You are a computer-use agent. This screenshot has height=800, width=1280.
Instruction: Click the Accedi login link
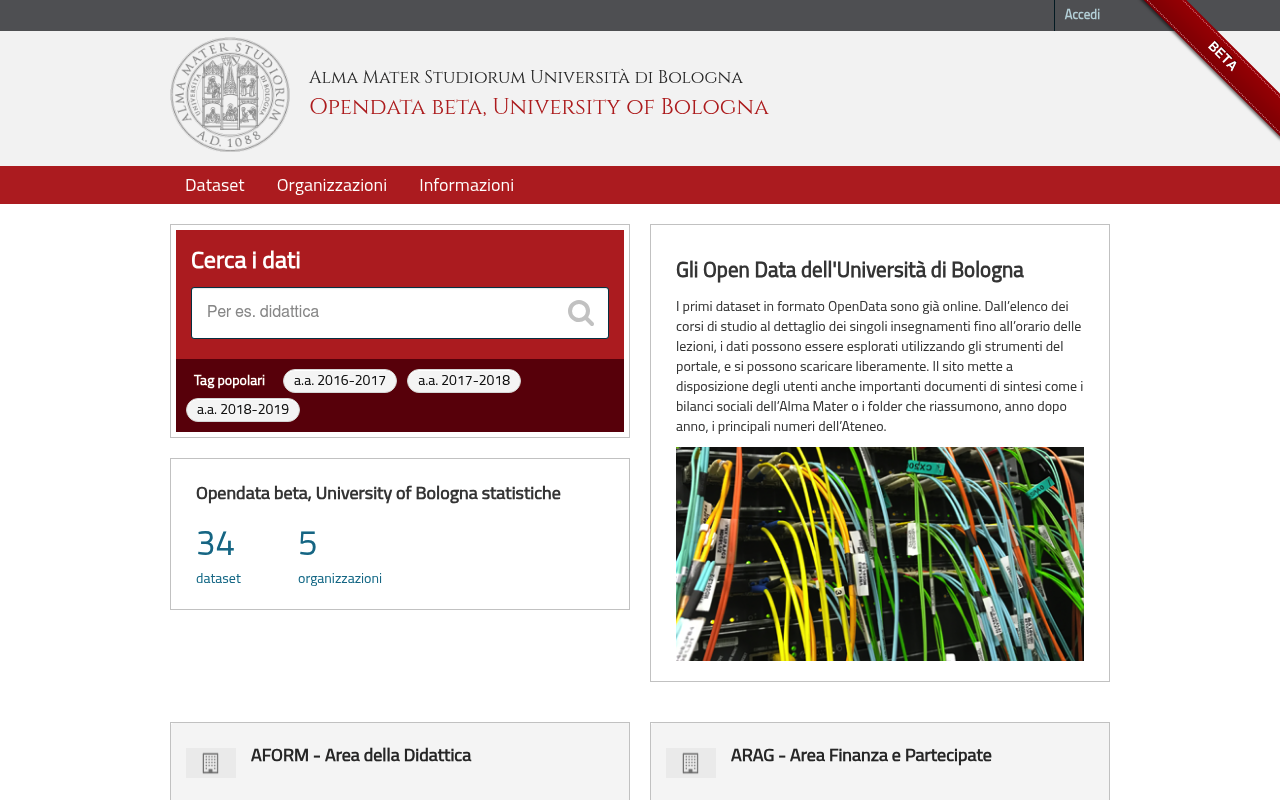point(1082,15)
